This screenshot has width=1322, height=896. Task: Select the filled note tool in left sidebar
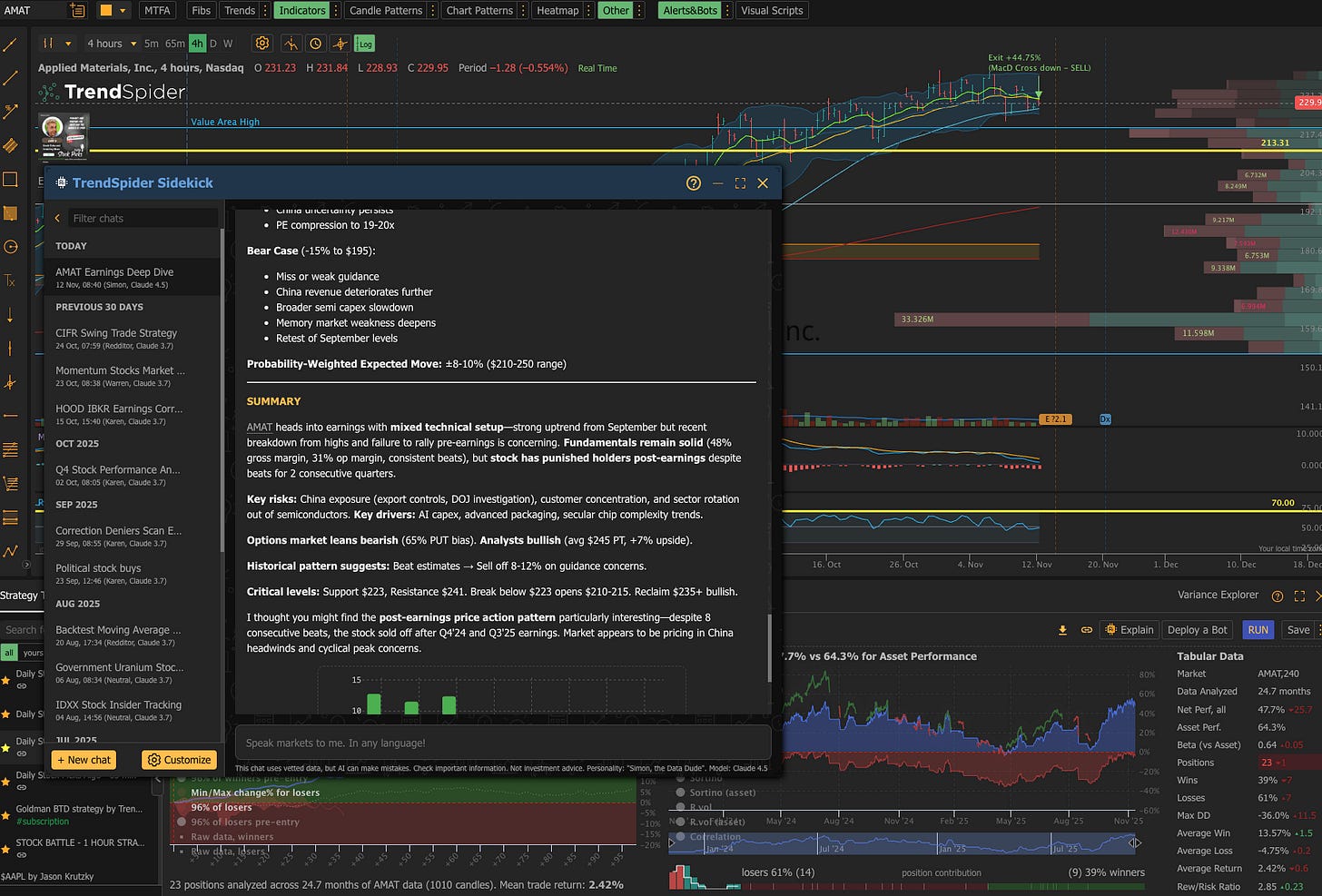[x=11, y=213]
